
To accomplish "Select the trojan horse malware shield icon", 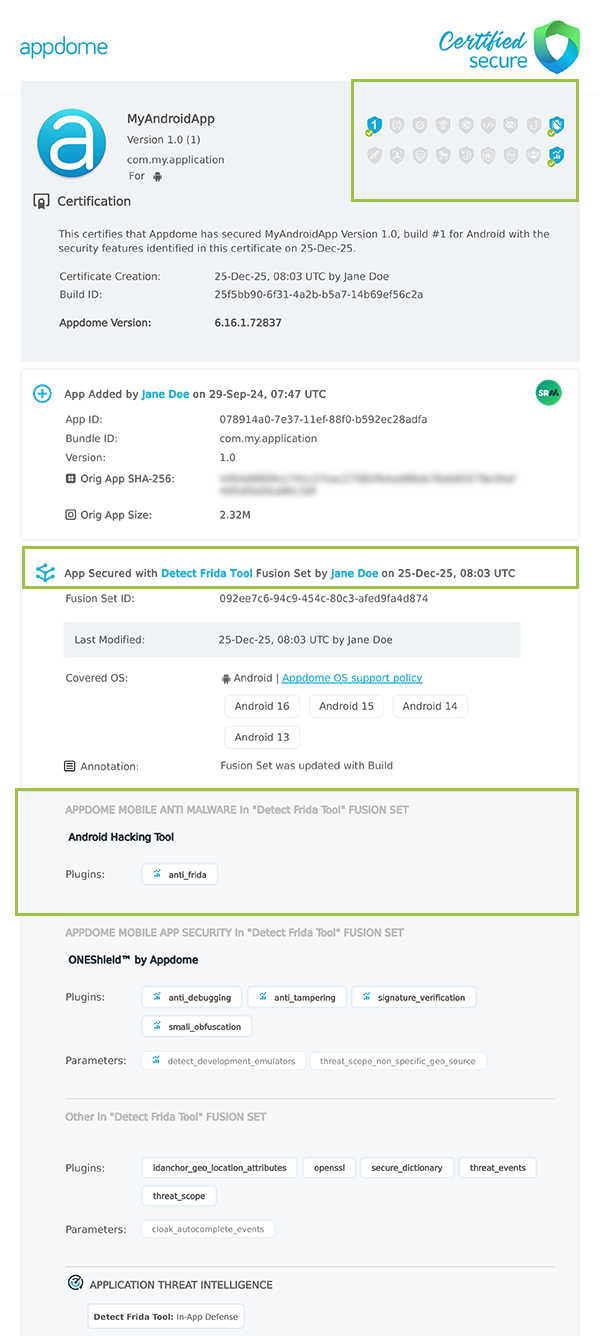I will pos(441,155).
